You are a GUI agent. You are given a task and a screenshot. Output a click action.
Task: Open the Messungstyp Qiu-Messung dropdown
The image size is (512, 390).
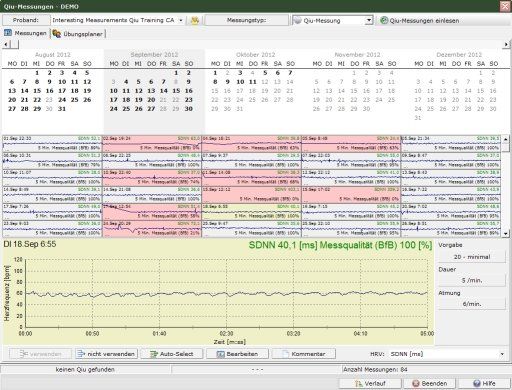coord(369,20)
